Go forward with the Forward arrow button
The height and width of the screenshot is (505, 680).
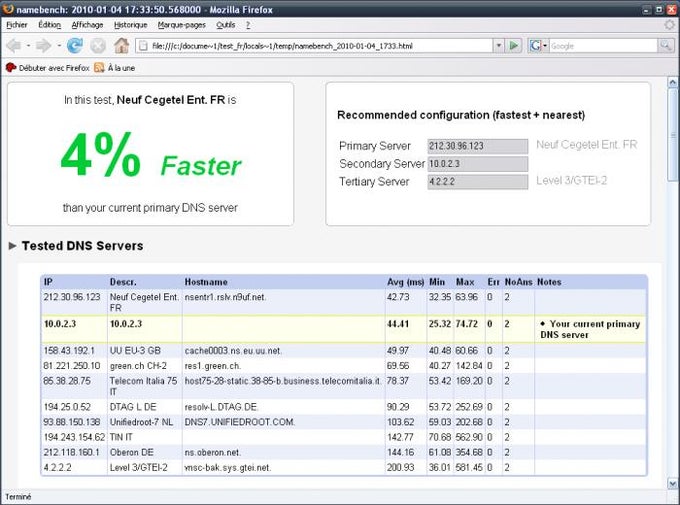click(x=44, y=46)
